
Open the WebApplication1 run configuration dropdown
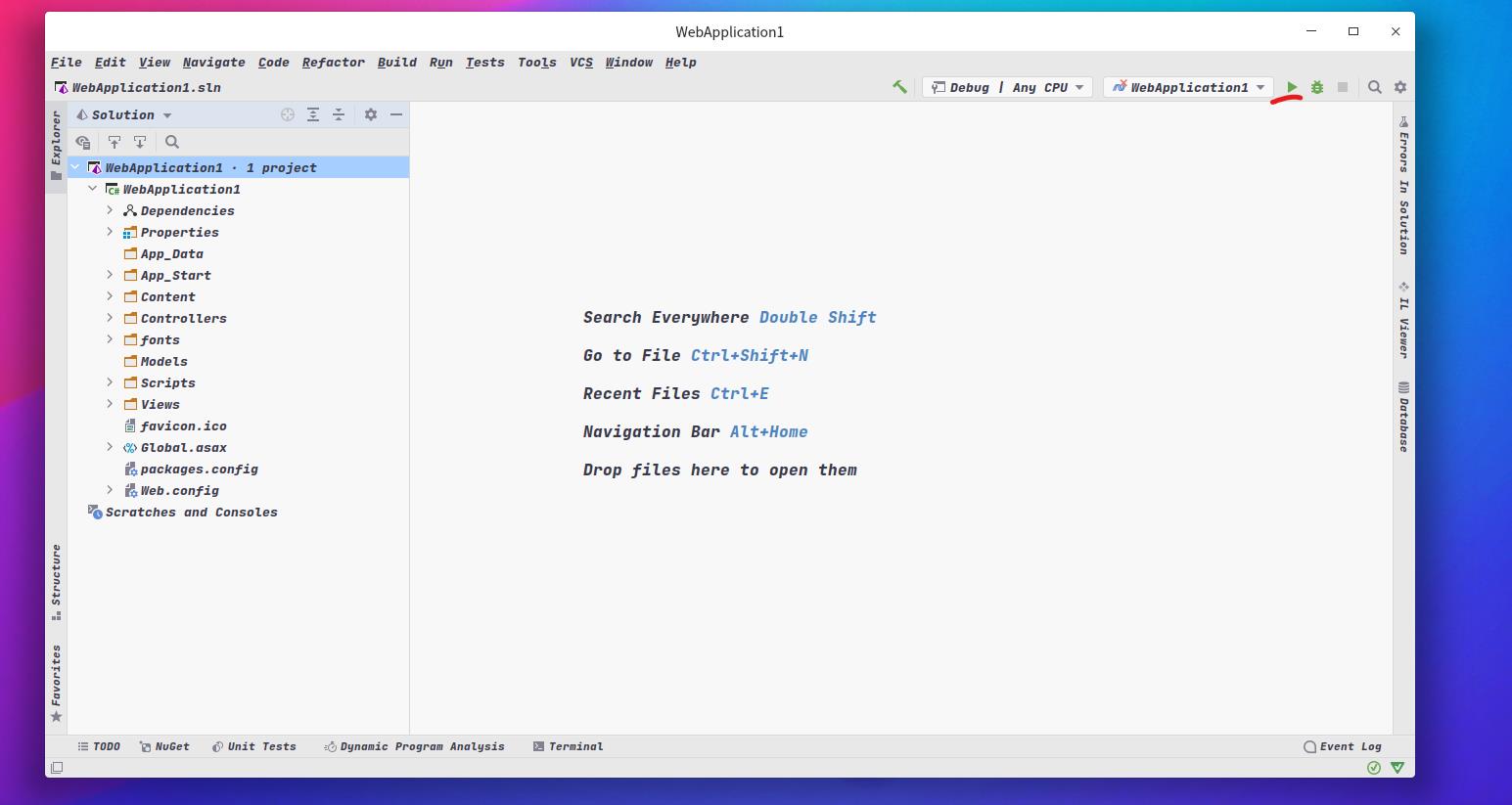click(1188, 87)
